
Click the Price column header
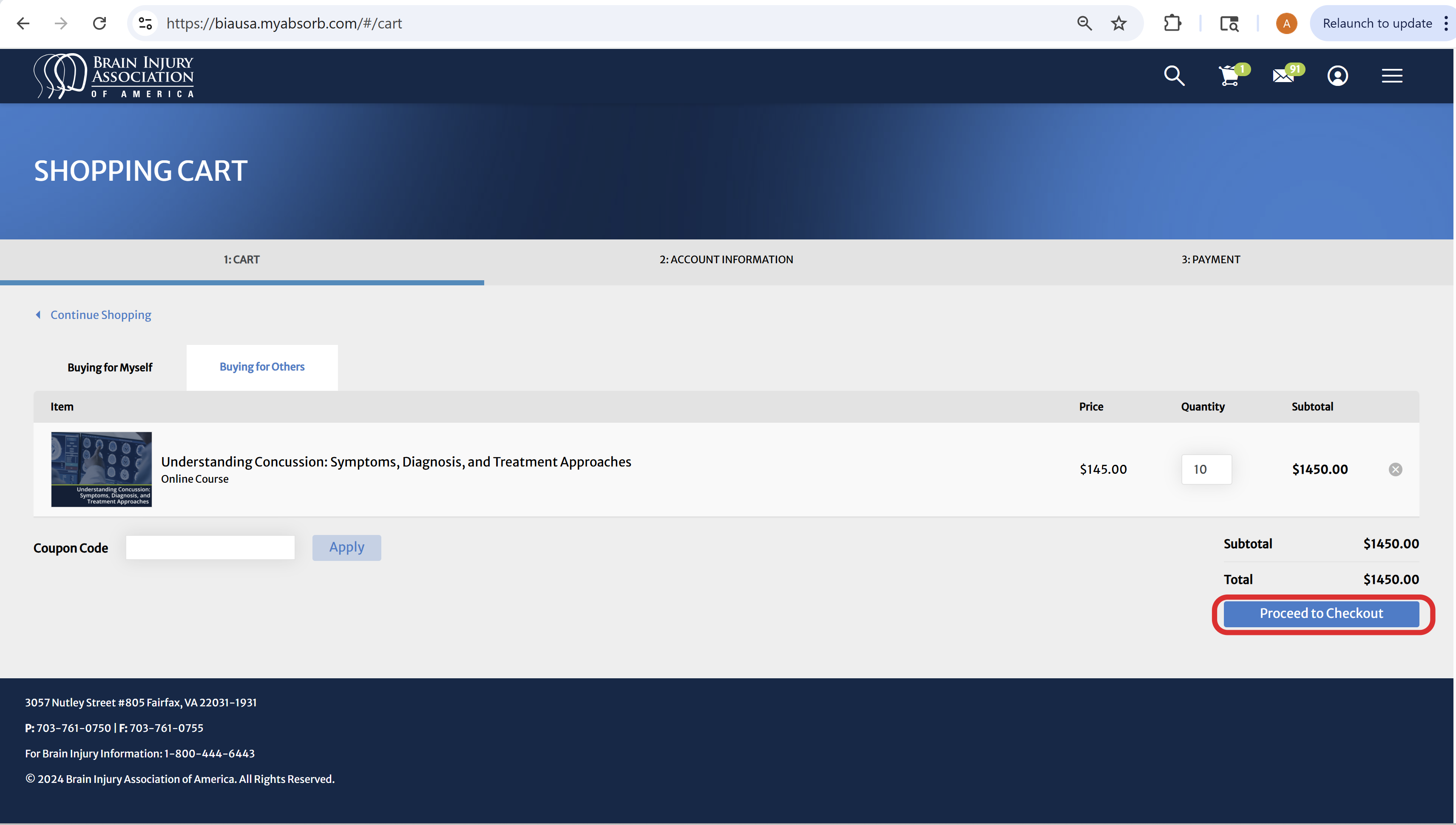tap(1091, 406)
